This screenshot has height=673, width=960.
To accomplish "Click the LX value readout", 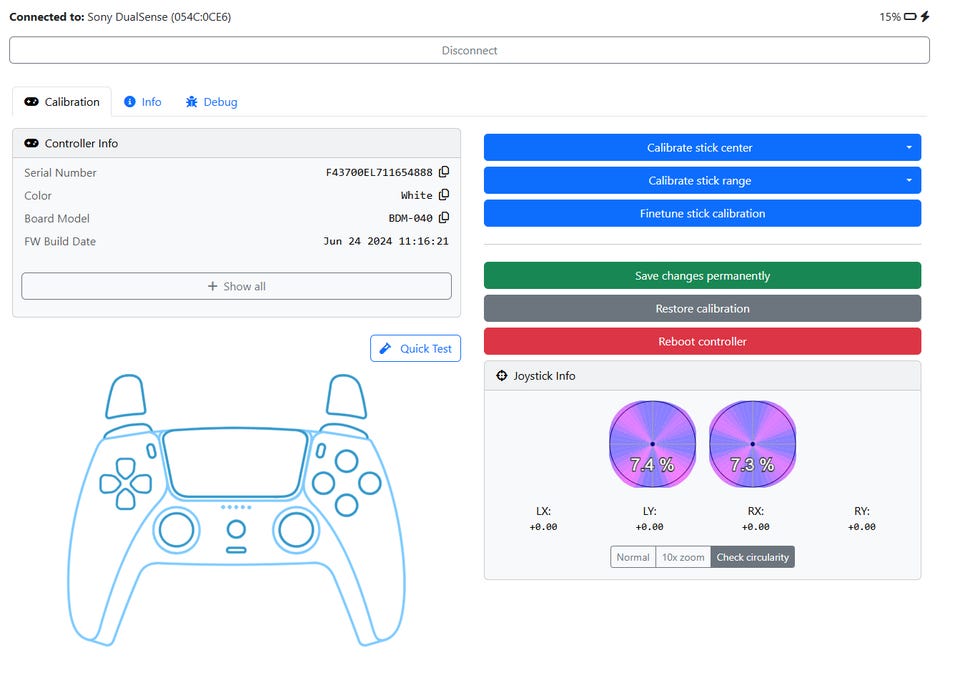I will click(543, 527).
